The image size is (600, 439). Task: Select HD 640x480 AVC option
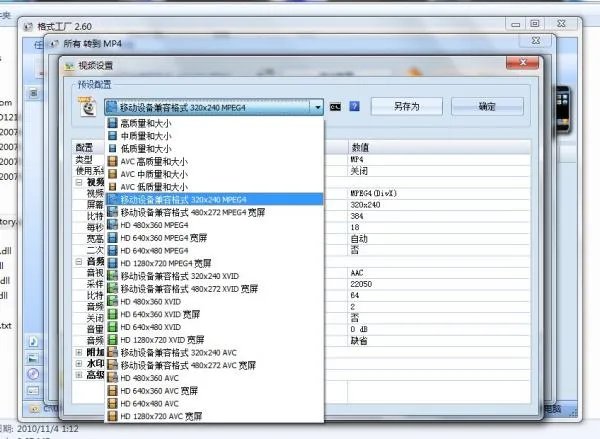[214, 403]
